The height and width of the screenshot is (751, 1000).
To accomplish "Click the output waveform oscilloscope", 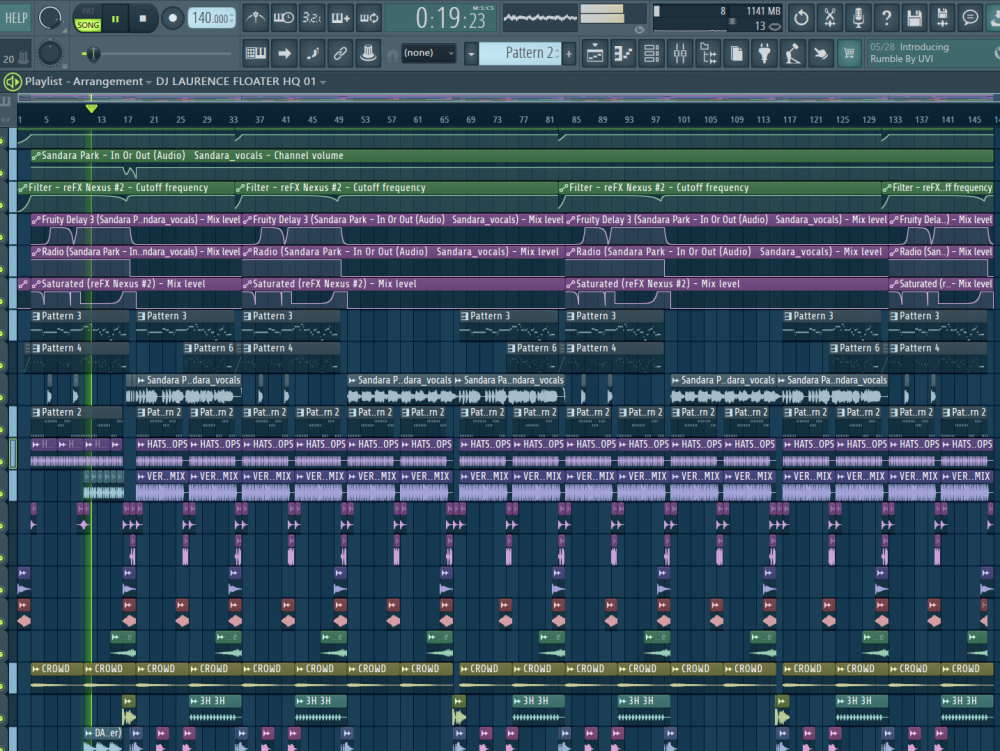I will 541,18.
